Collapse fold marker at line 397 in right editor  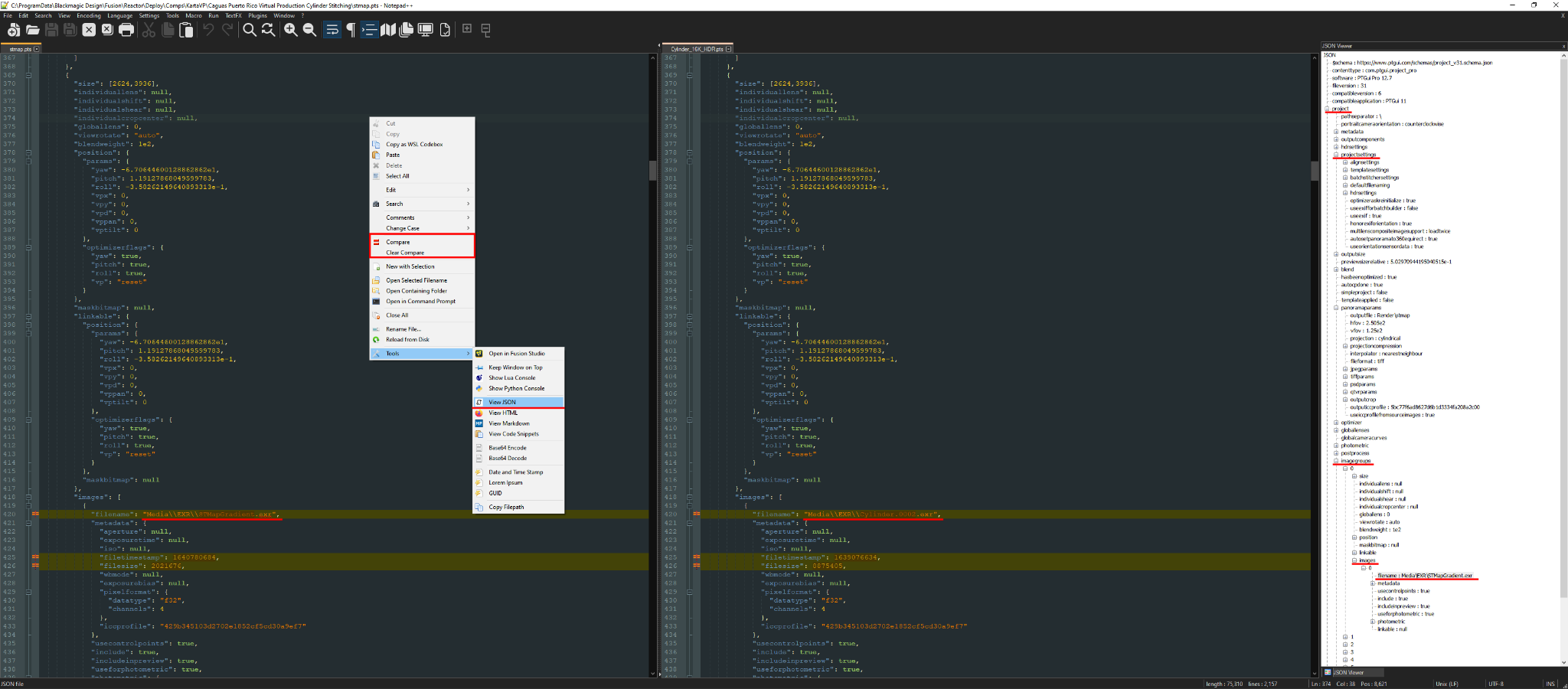click(x=689, y=316)
